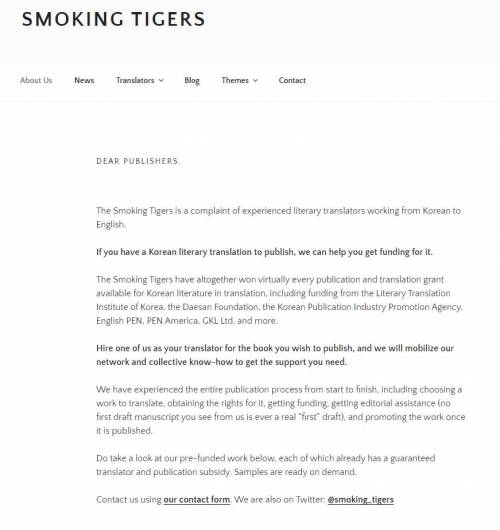Open the @smoking_tigers Twitter link
The width and height of the screenshot is (500, 530).
pyautogui.click(x=361, y=500)
